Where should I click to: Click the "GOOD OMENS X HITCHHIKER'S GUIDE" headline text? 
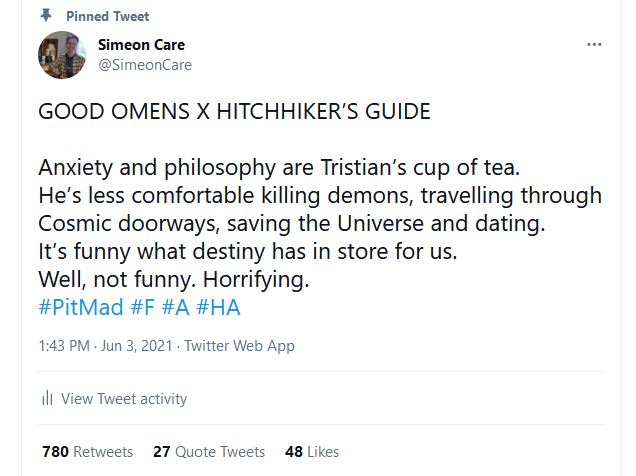(x=234, y=111)
